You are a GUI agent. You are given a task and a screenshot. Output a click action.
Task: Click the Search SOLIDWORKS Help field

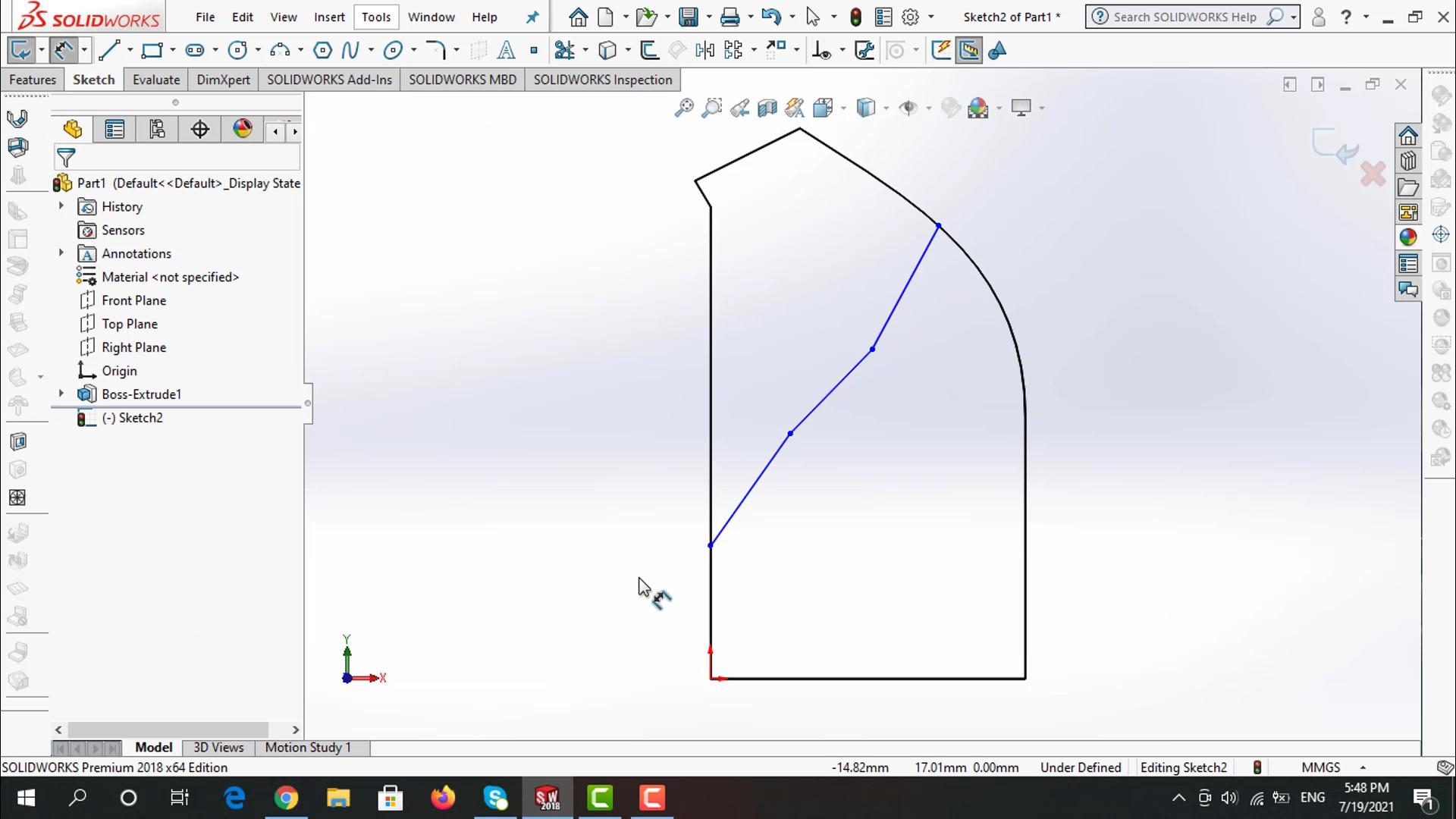(1185, 17)
